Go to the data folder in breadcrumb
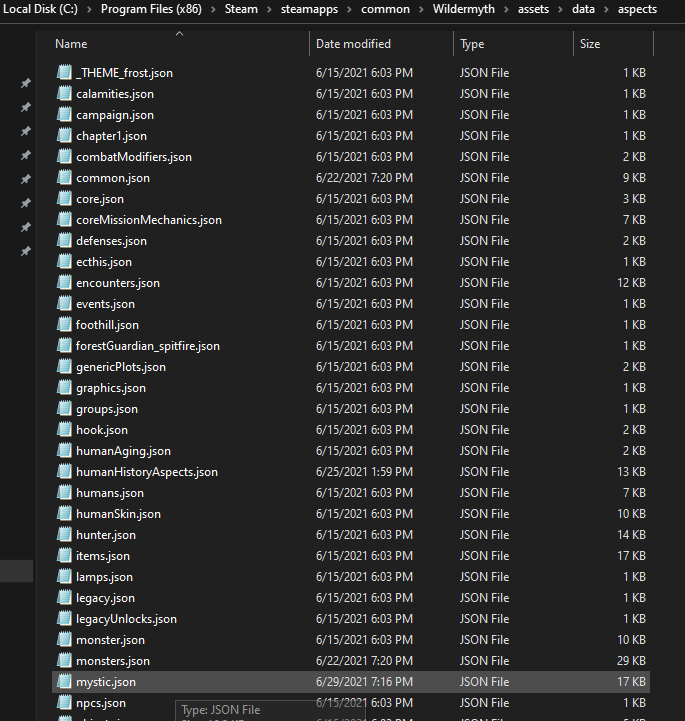Viewport: 685px width, 721px height. click(583, 9)
